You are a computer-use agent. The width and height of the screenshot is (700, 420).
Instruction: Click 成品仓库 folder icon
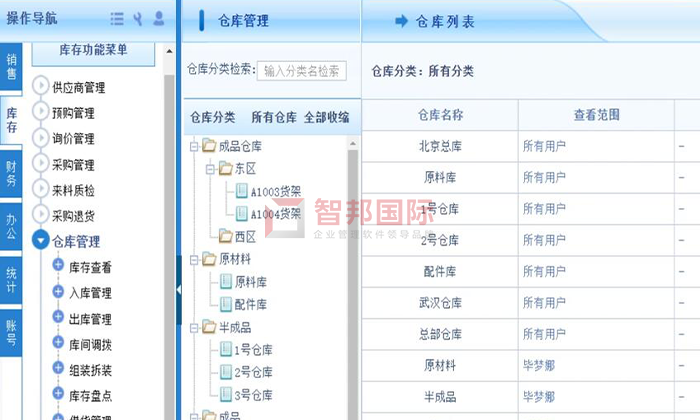209,145
